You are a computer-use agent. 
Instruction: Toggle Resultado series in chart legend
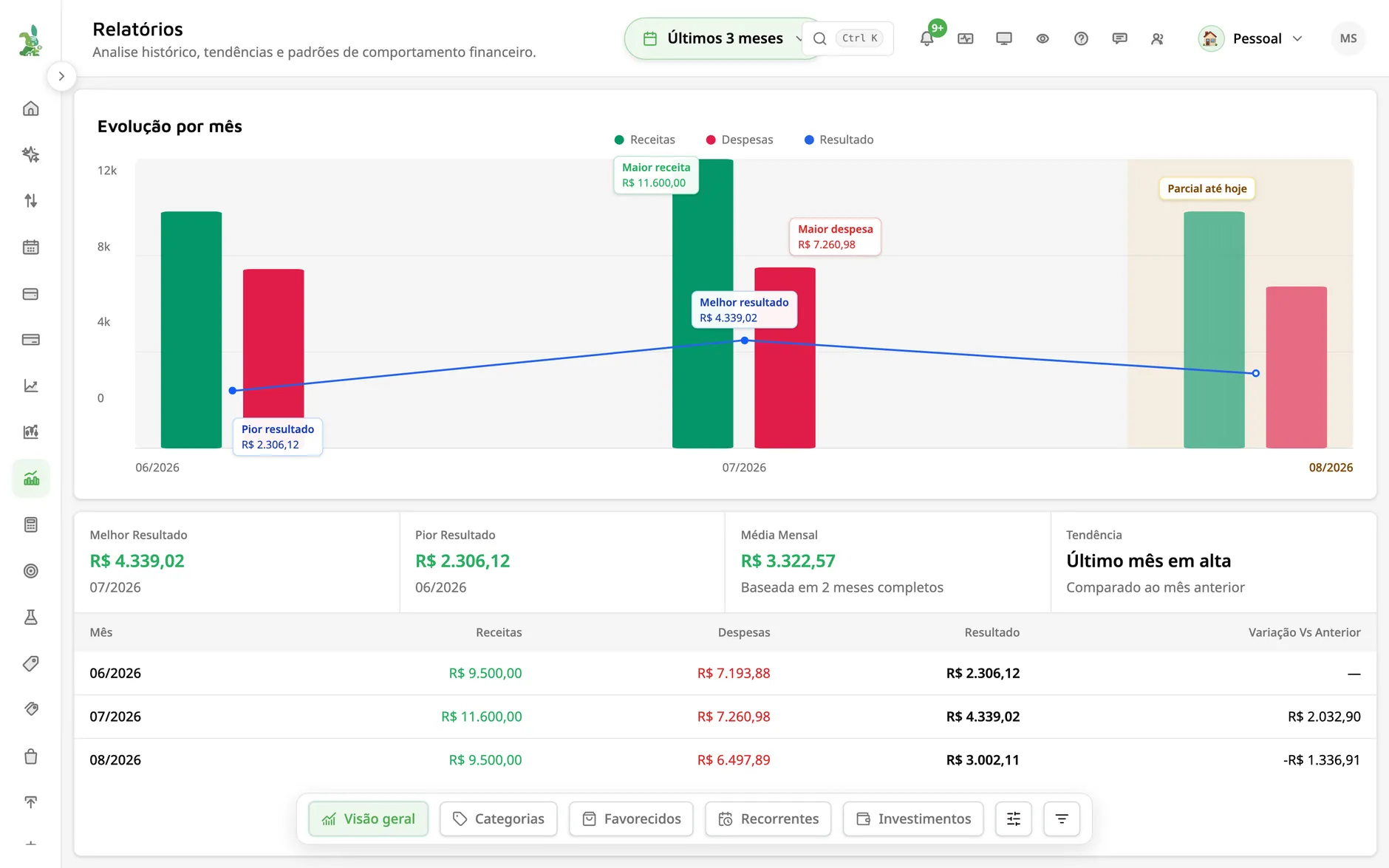pyautogui.click(x=839, y=140)
